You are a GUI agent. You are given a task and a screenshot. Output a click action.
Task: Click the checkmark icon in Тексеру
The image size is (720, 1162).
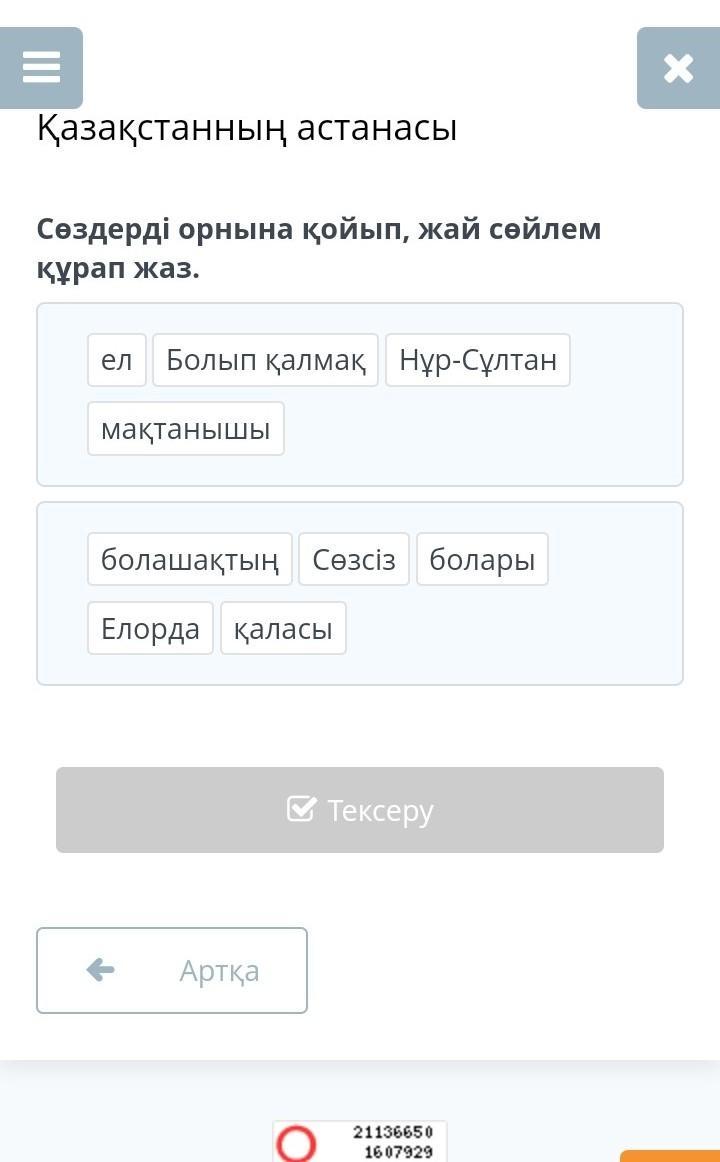point(301,809)
